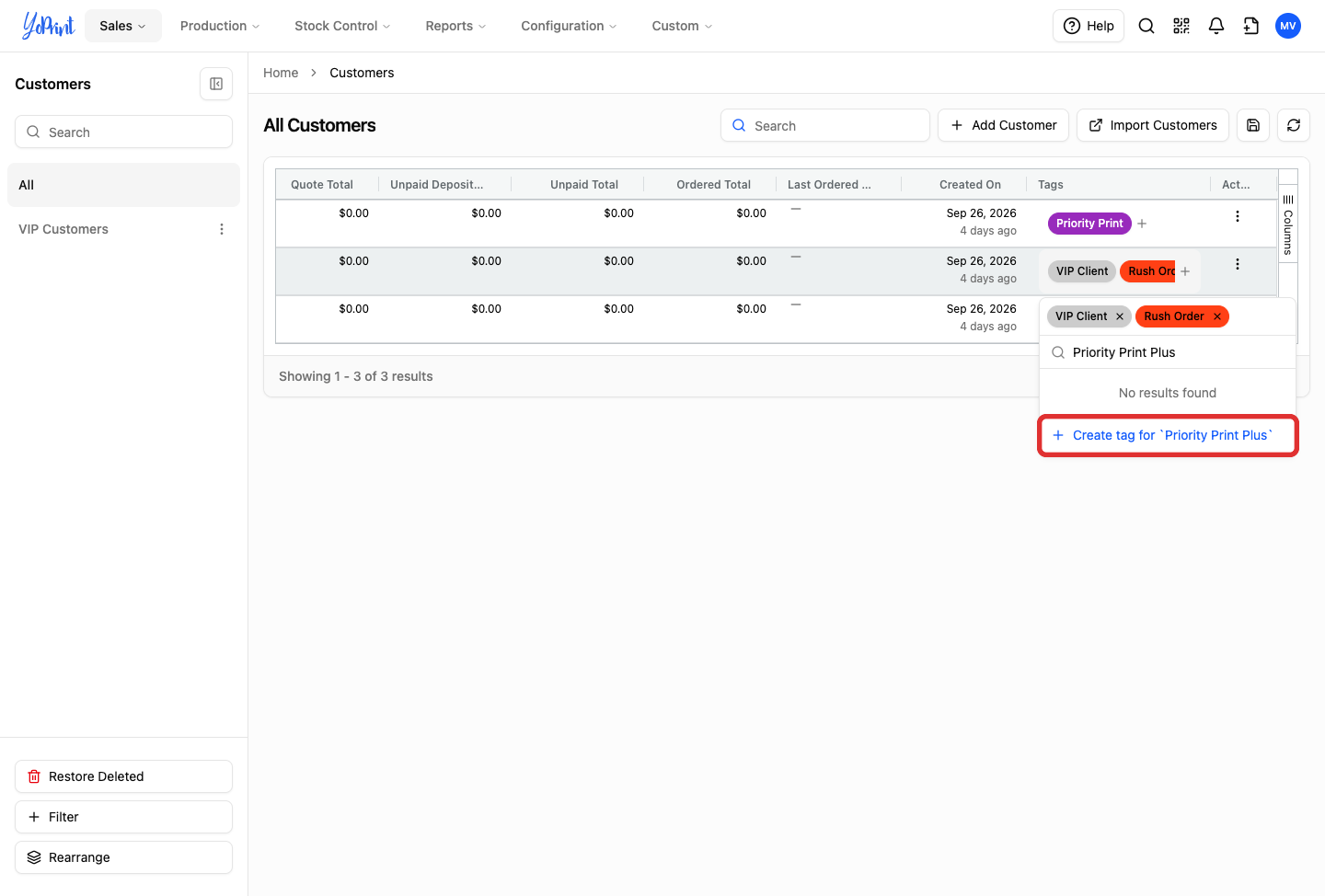The width and height of the screenshot is (1325, 896).
Task: Open the Columns side panel
Action: pyautogui.click(x=1288, y=224)
